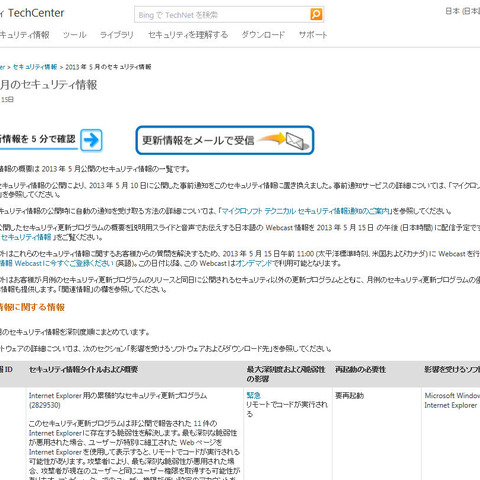Click the (2829530) bulletin number text
Screen dimensions: 480x480
point(45,405)
